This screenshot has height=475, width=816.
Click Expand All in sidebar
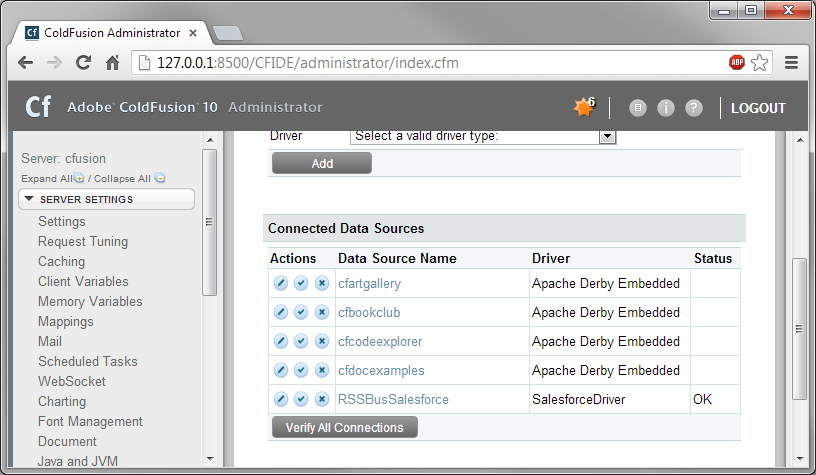46,179
